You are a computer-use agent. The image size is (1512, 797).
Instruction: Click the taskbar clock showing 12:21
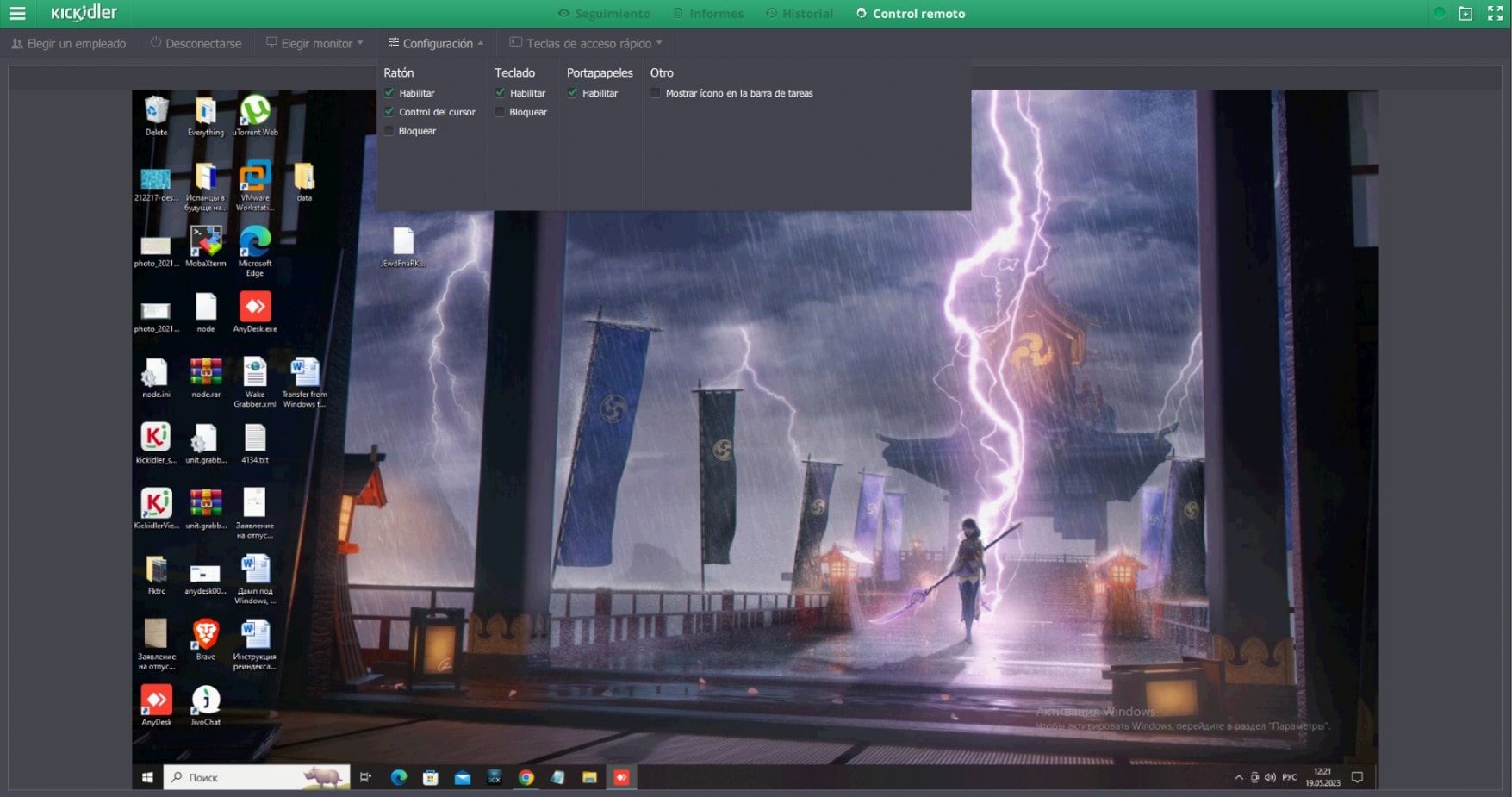(1322, 777)
